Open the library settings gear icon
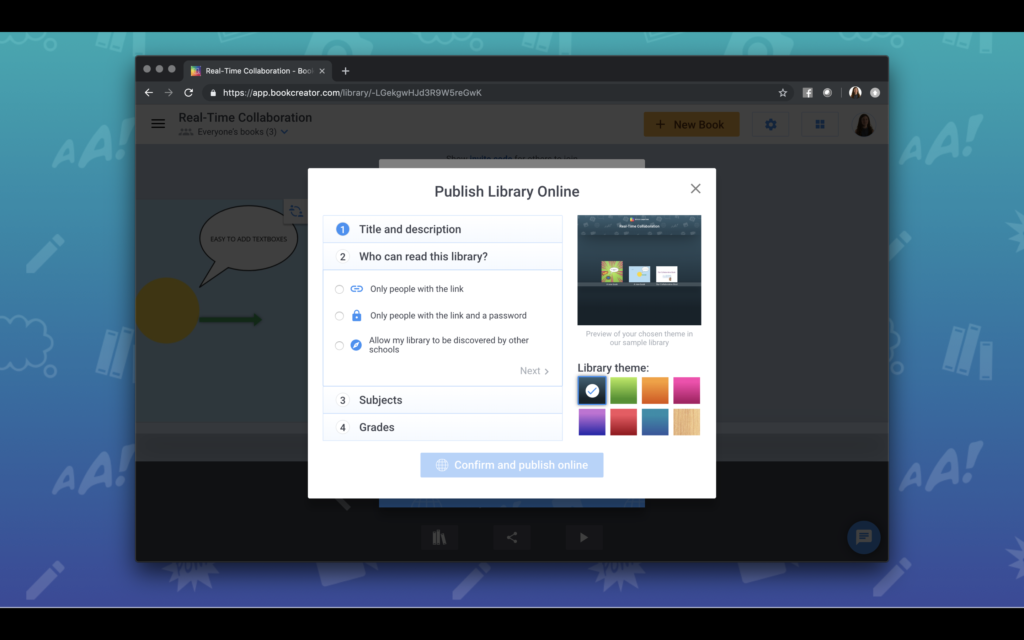 pos(769,123)
